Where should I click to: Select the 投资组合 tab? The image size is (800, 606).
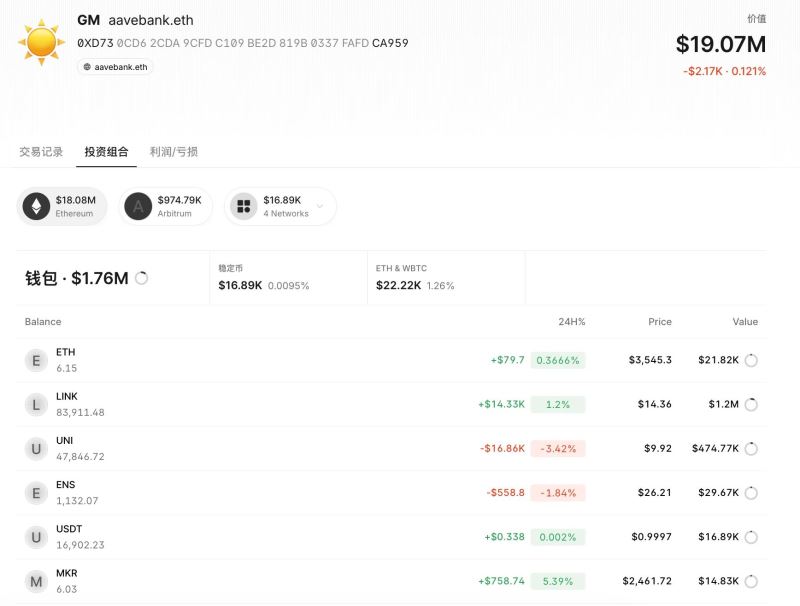tap(106, 152)
